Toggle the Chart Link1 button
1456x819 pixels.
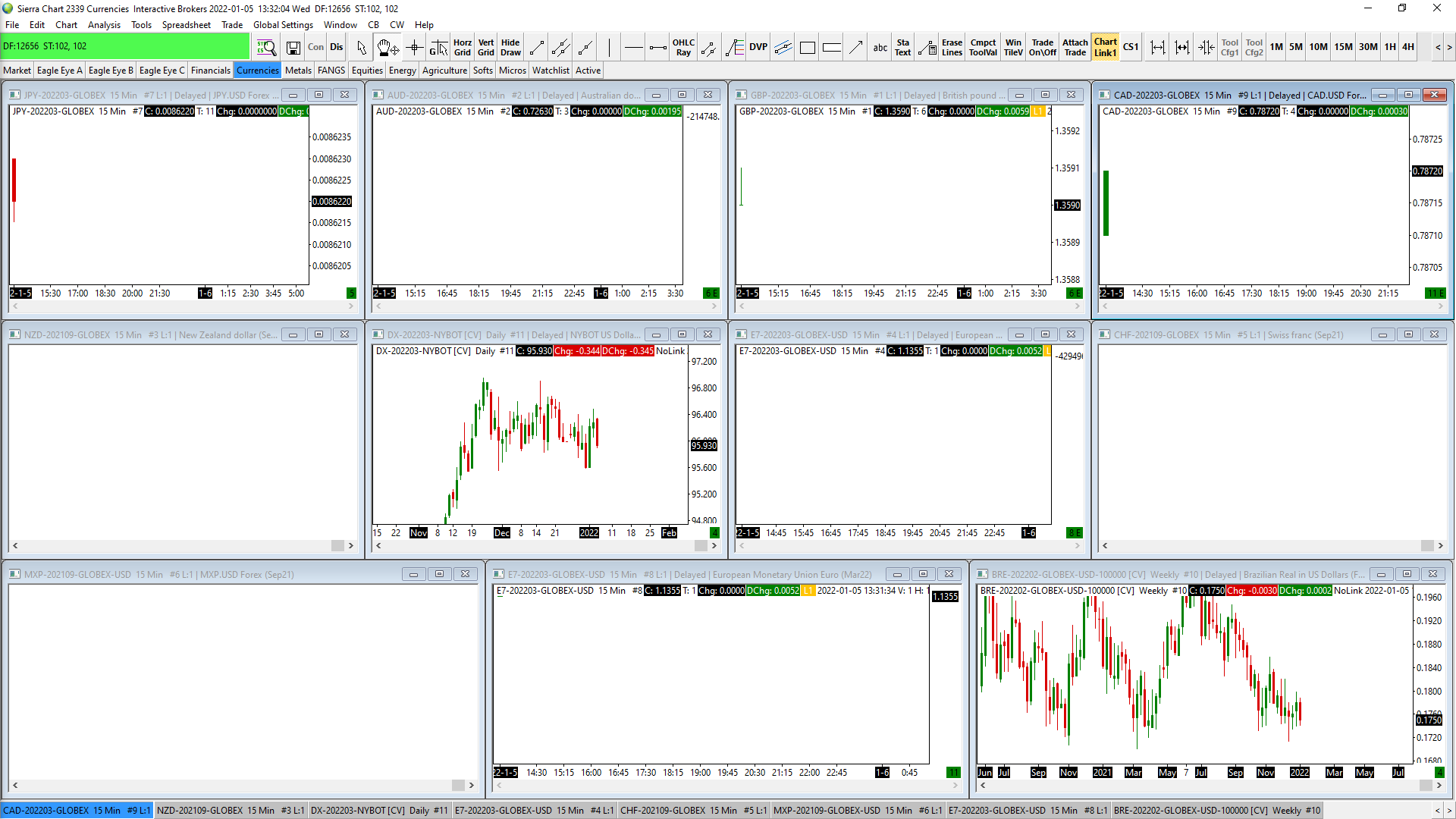pyautogui.click(x=1105, y=47)
